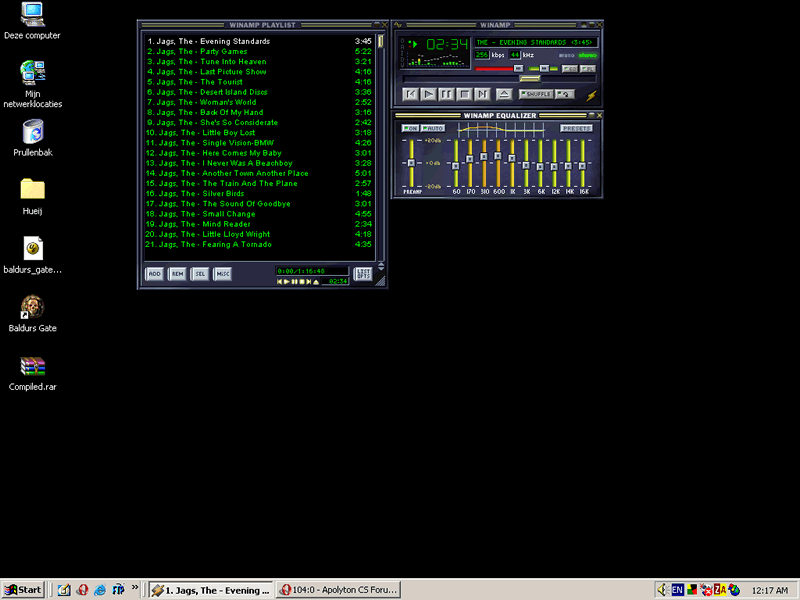The width and height of the screenshot is (800, 600).
Task: Toggle Shuffle mode in Winamp
Action: (535, 94)
